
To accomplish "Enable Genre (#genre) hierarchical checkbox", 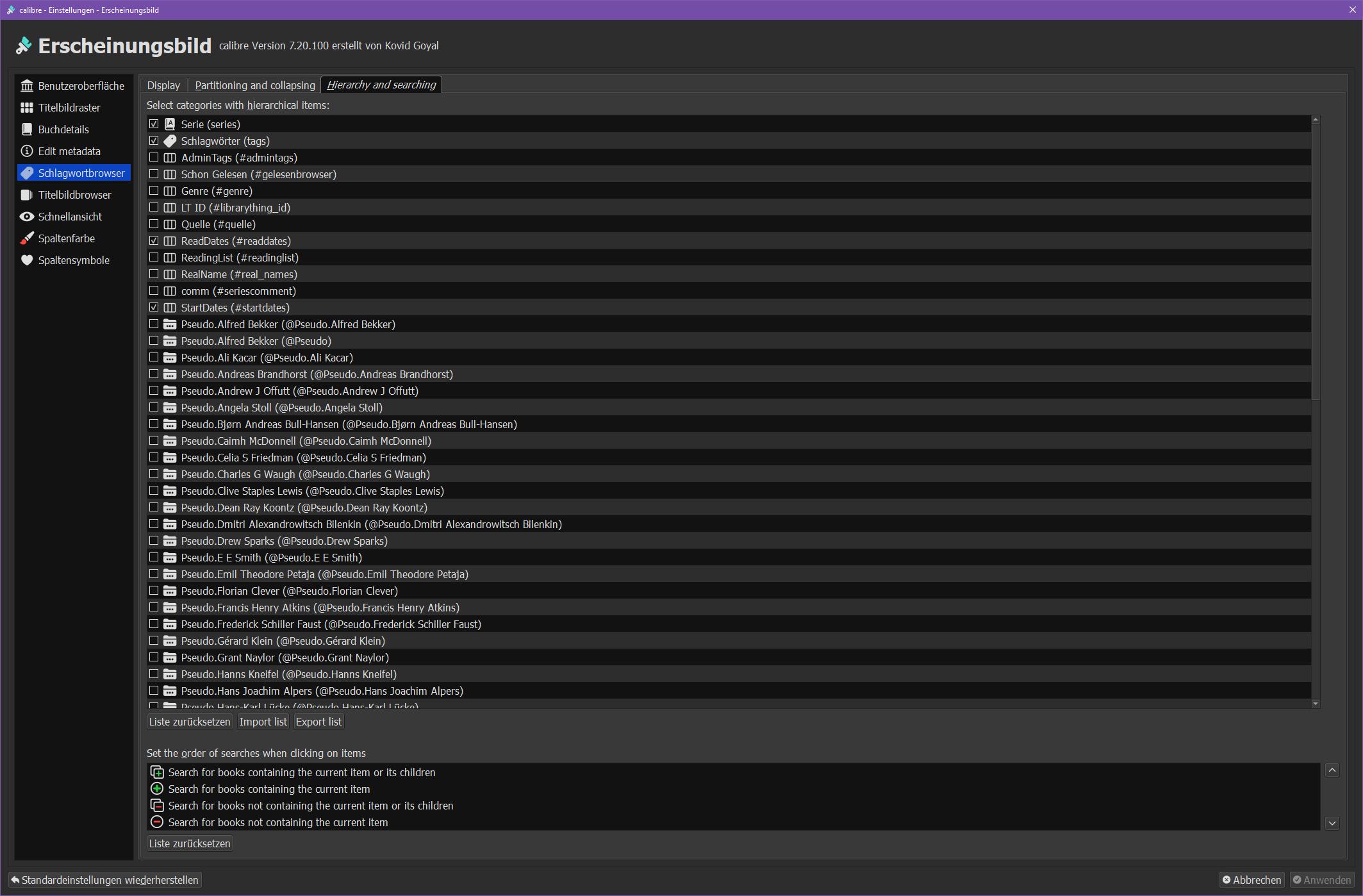I will pos(154,191).
